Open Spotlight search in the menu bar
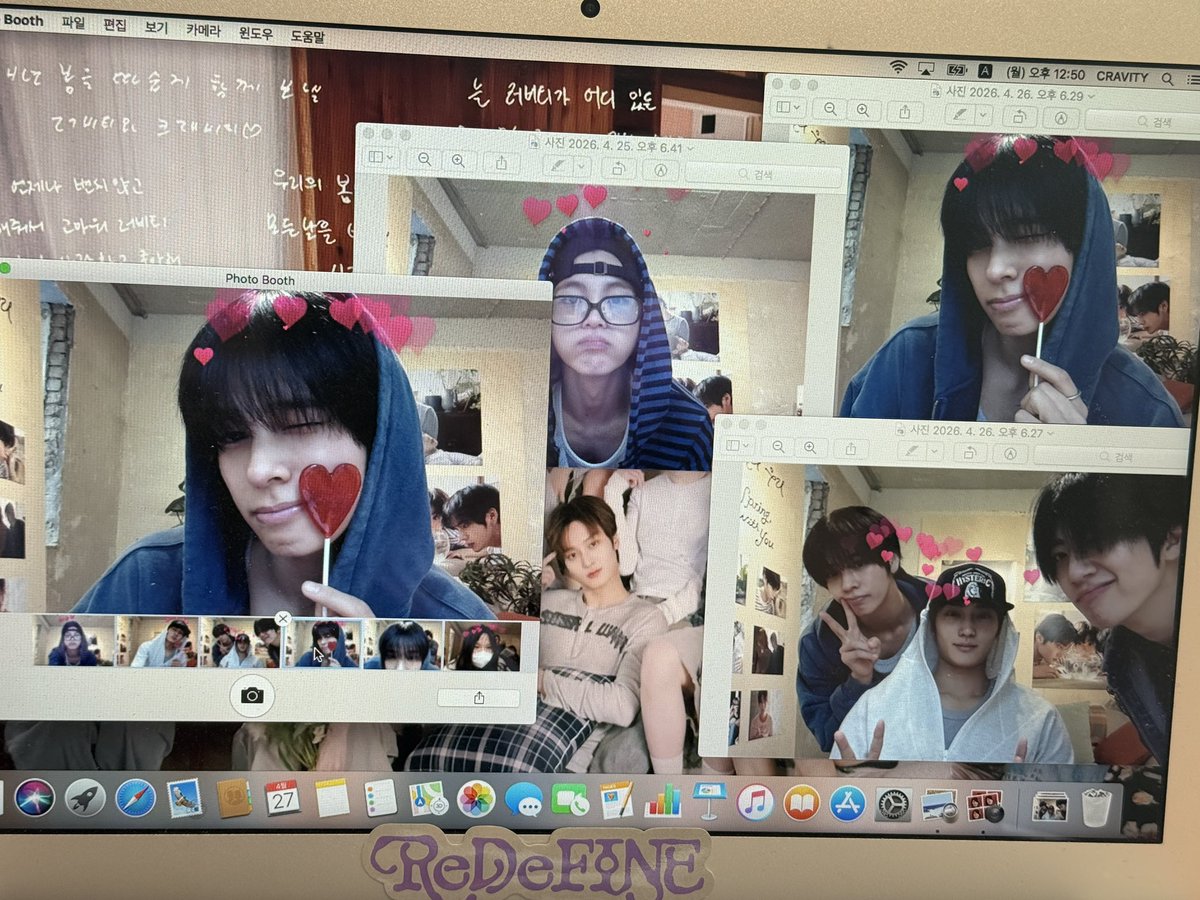 coord(1167,78)
